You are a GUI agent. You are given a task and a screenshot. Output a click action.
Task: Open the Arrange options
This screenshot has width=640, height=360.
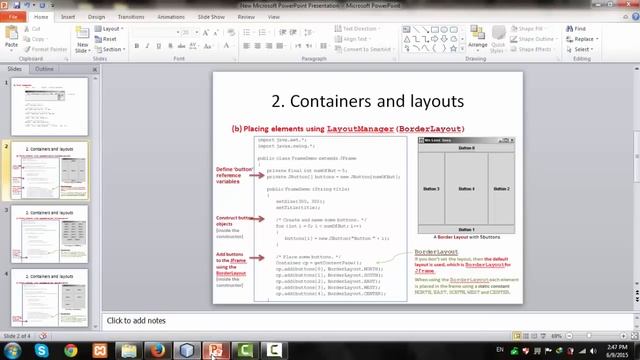tap(478, 39)
